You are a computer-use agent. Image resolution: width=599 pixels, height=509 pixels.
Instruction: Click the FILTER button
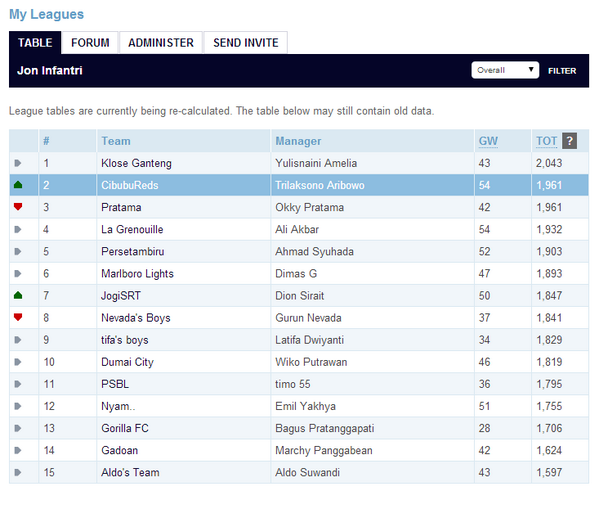click(562, 71)
